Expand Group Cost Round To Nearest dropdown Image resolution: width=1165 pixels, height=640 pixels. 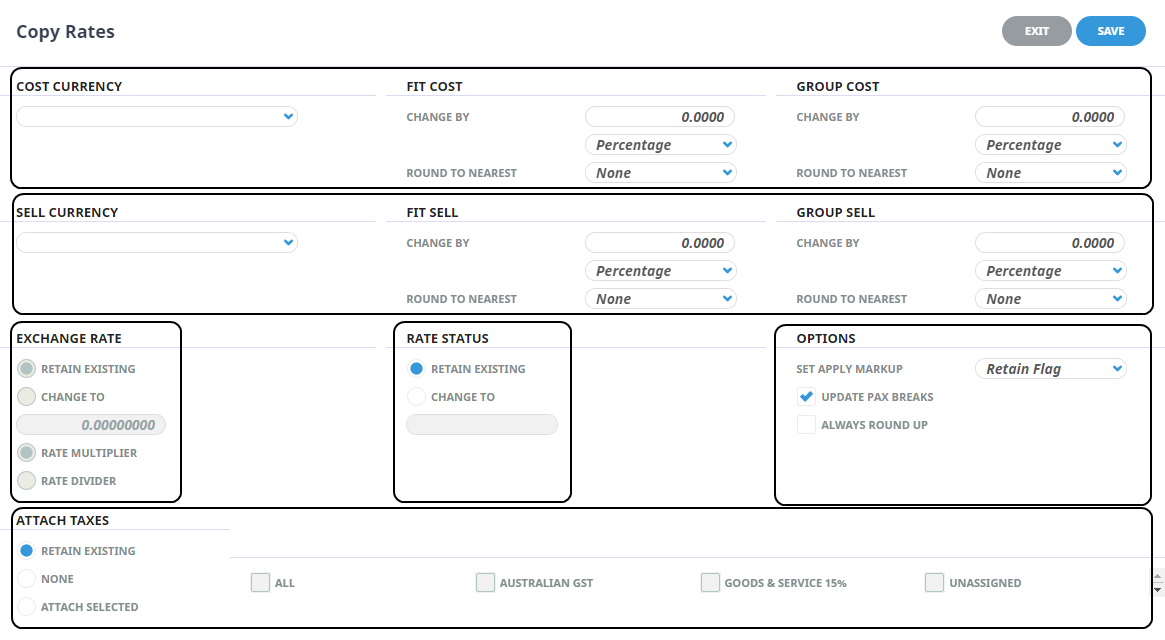click(x=1050, y=173)
